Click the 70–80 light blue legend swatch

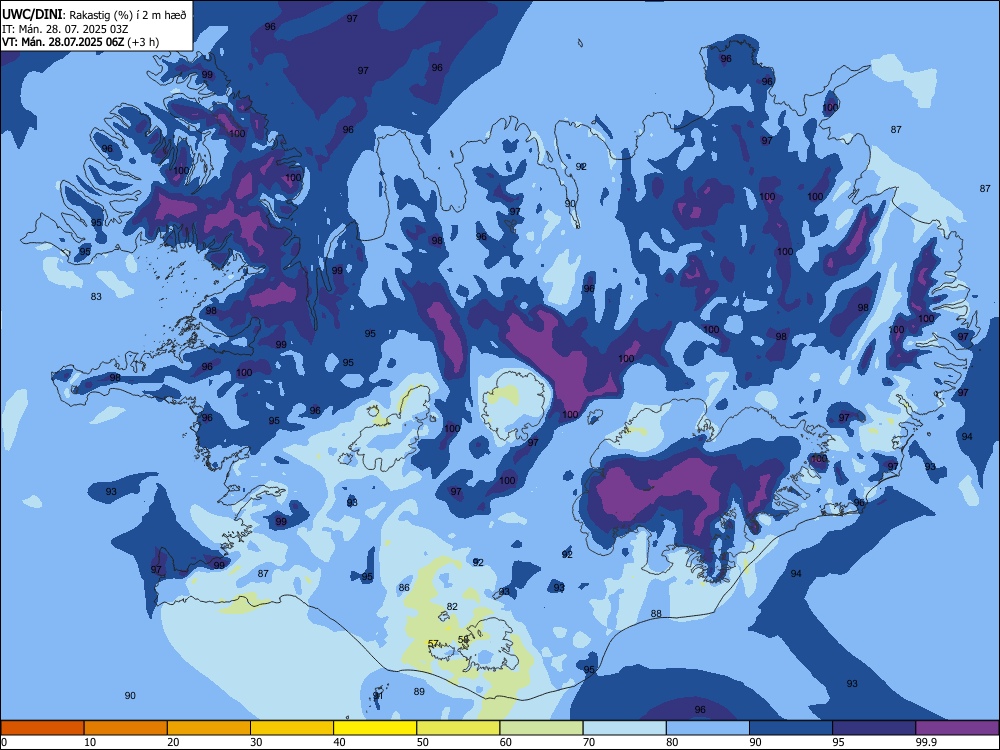[x=624, y=728]
